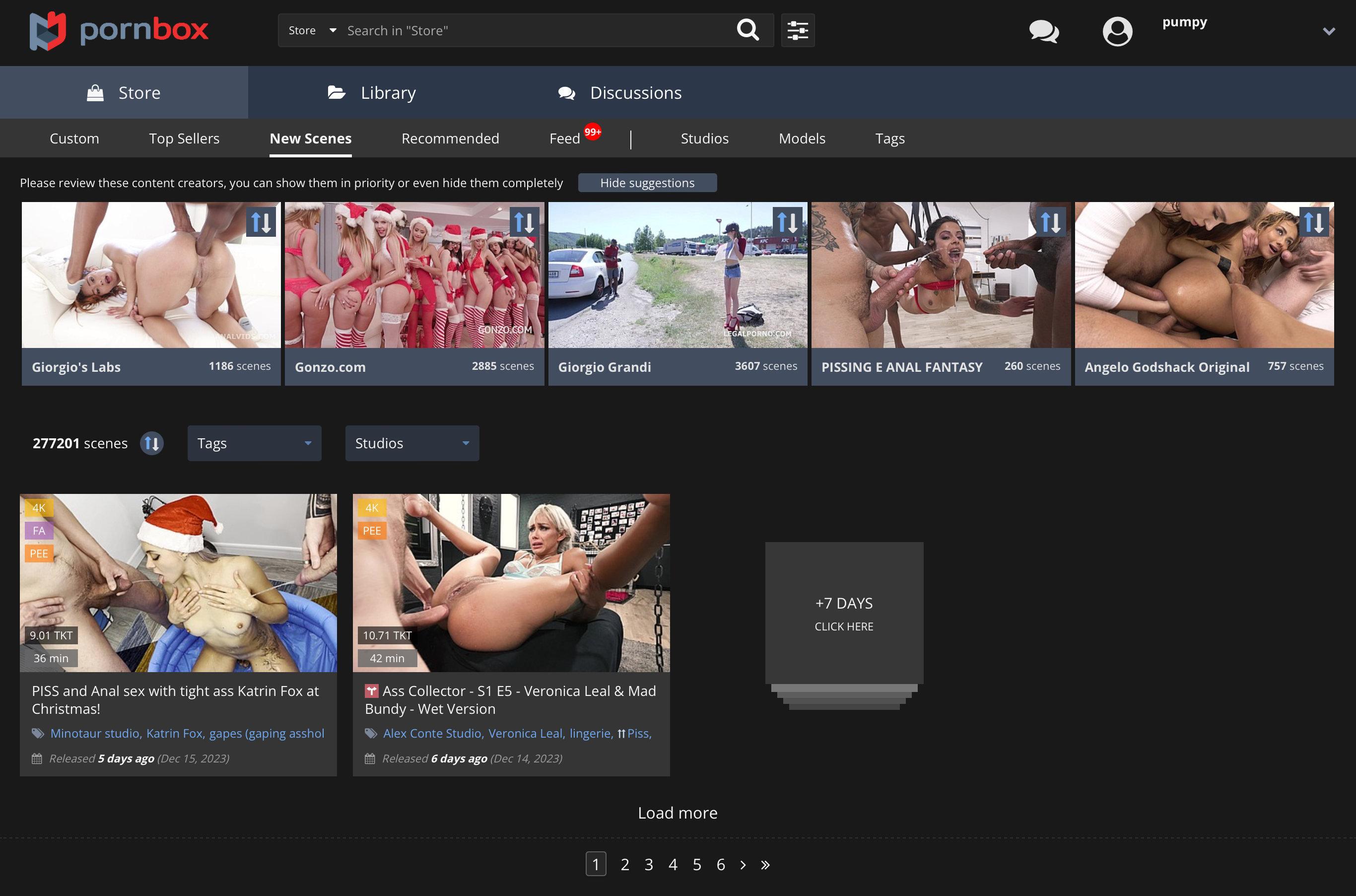Expand the Tags filter dropdown
The height and width of the screenshot is (896, 1356).
click(x=254, y=443)
